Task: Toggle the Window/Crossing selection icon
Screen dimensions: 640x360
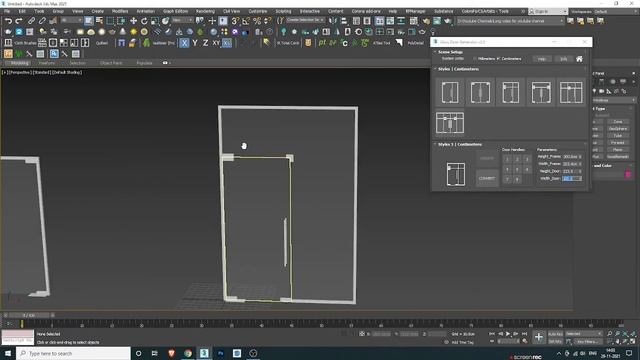Action: tap(121, 20)
